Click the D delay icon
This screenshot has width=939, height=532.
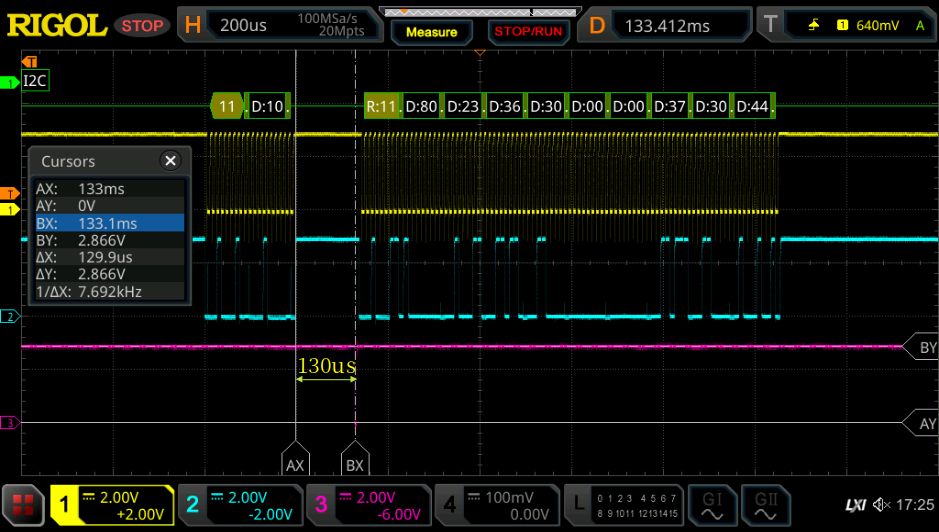[596, 26]
